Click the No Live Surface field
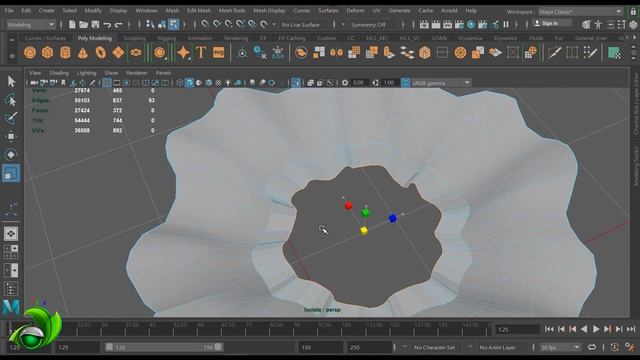 pos(301,25)
